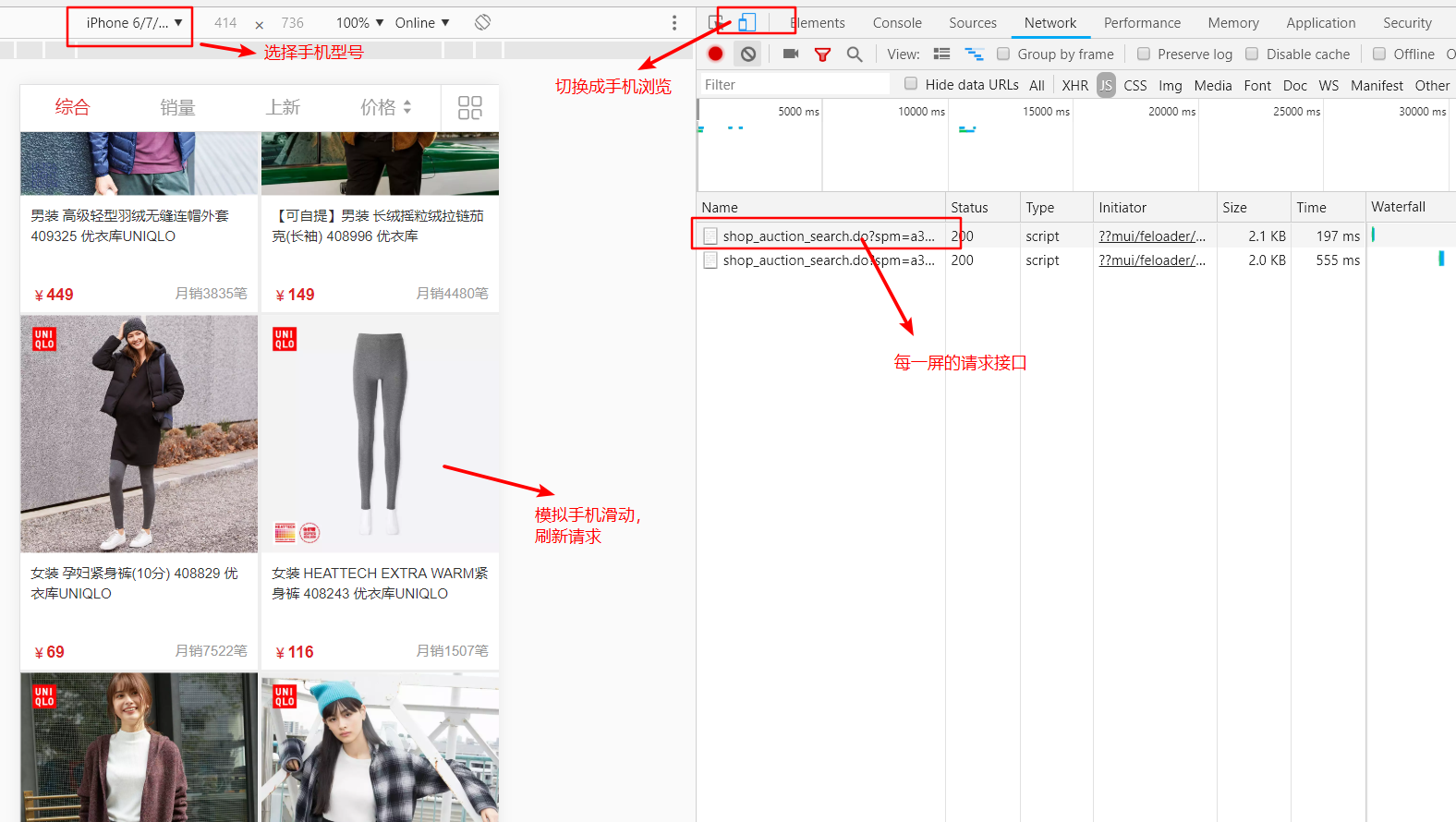This screenshot has height=822, width=1456.
Task: Click the red record network log button
Action: click(715, 54)
